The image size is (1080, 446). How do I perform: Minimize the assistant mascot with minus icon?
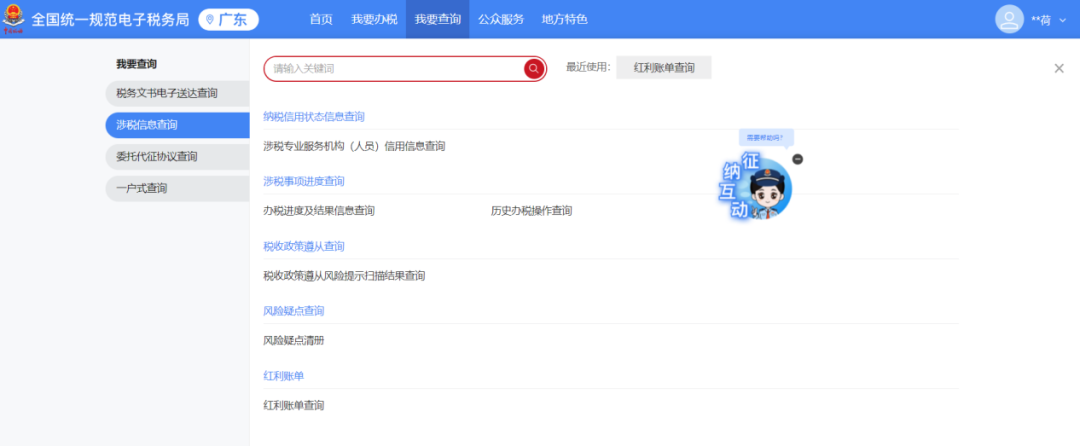797,159
